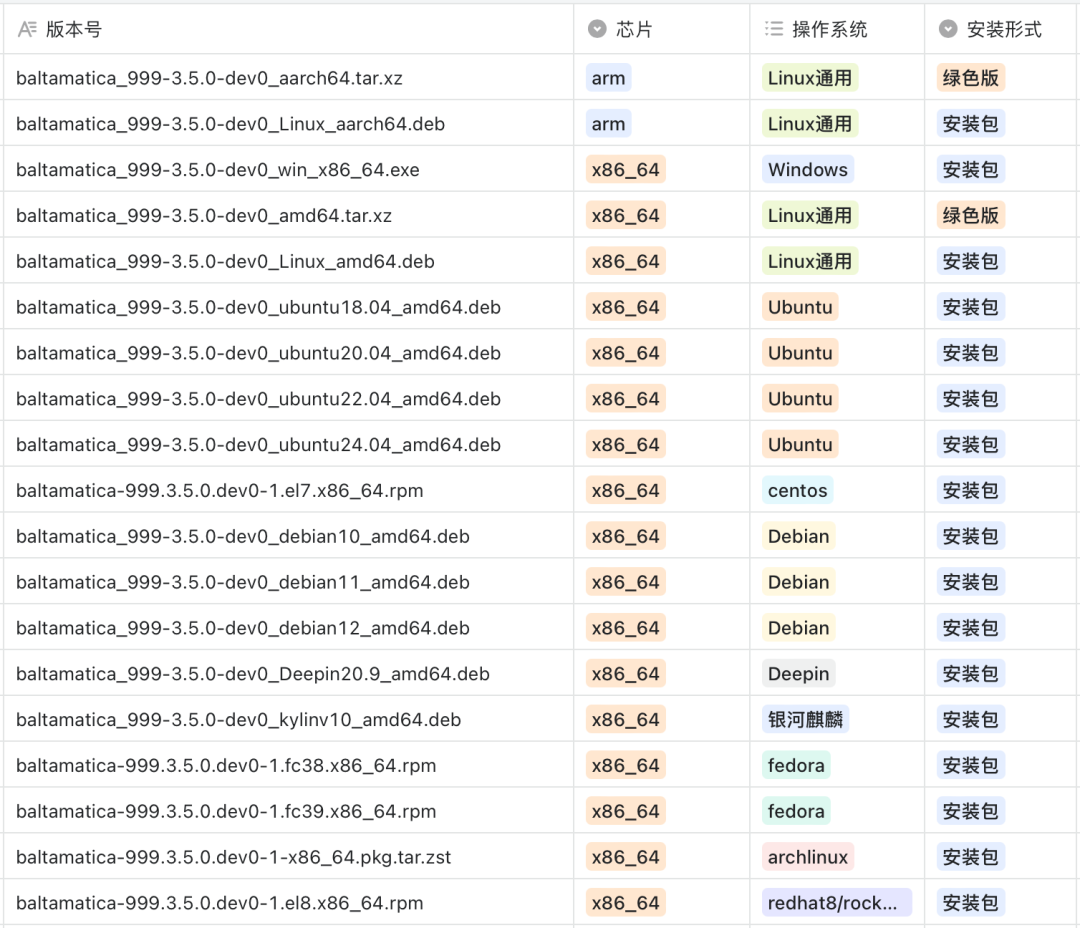This screenshot has width=1080, height=928.
Task: Click the archlinux tag
Action: click(x=807, y=857)
